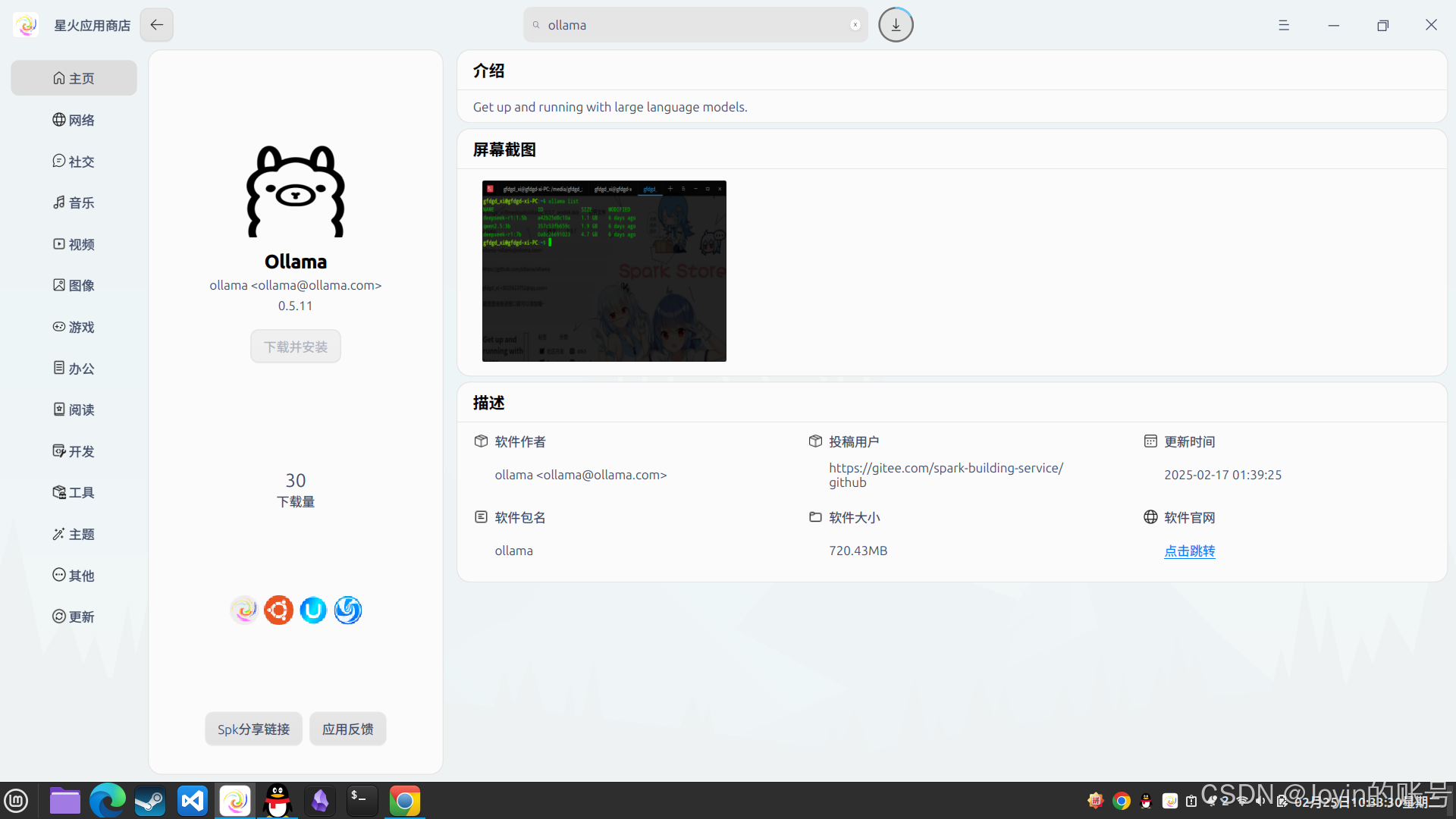Open the download manager icon
Image resolution: width=1456 pixels, height=819 pixels.
tap(896, 25)
